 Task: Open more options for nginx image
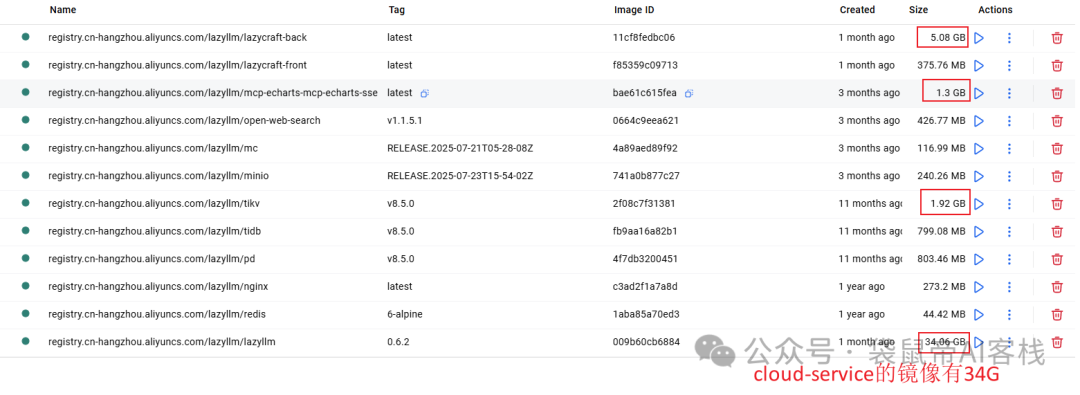pyautogui.click(x=1009, y=286)
